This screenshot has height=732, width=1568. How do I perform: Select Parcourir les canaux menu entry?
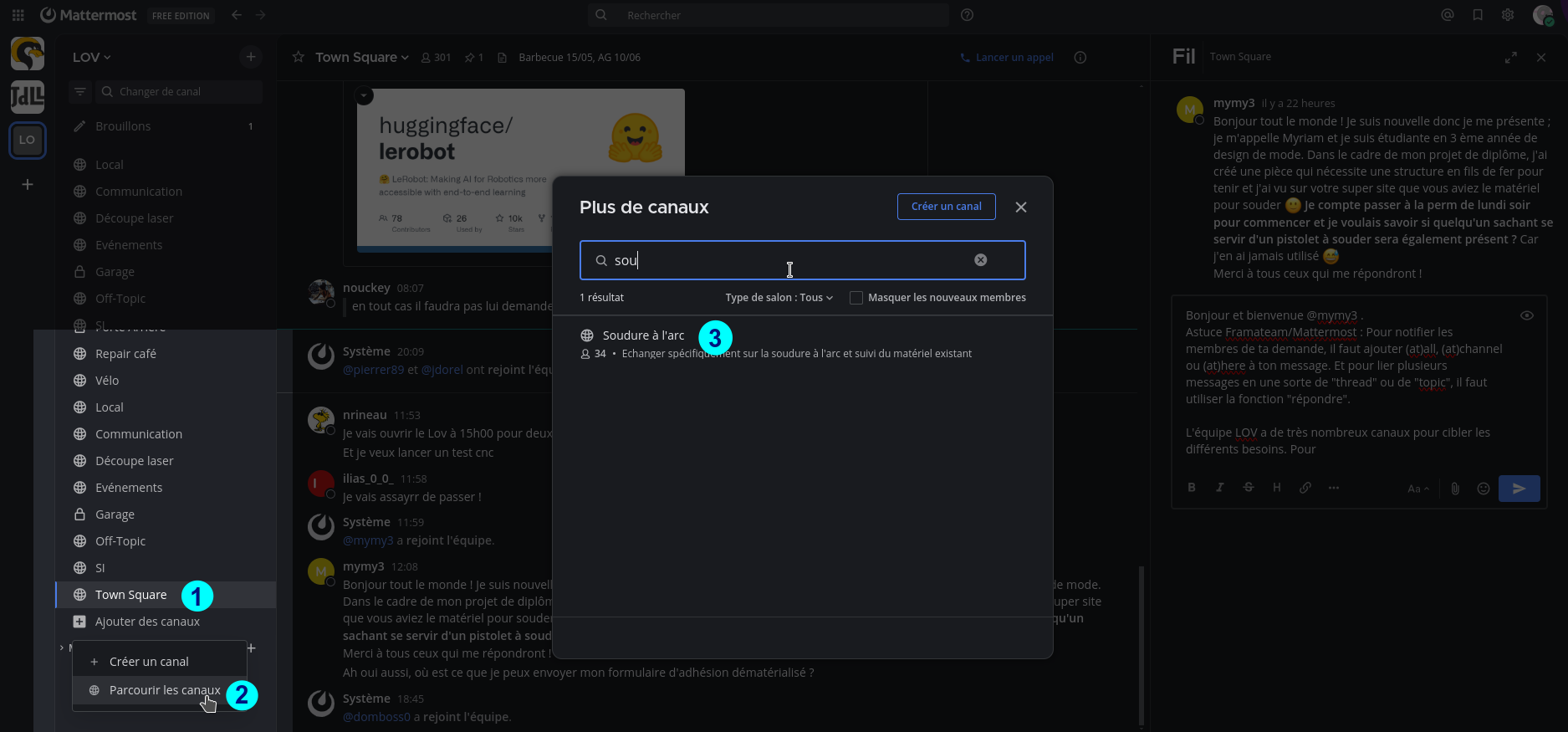[164, 690]
